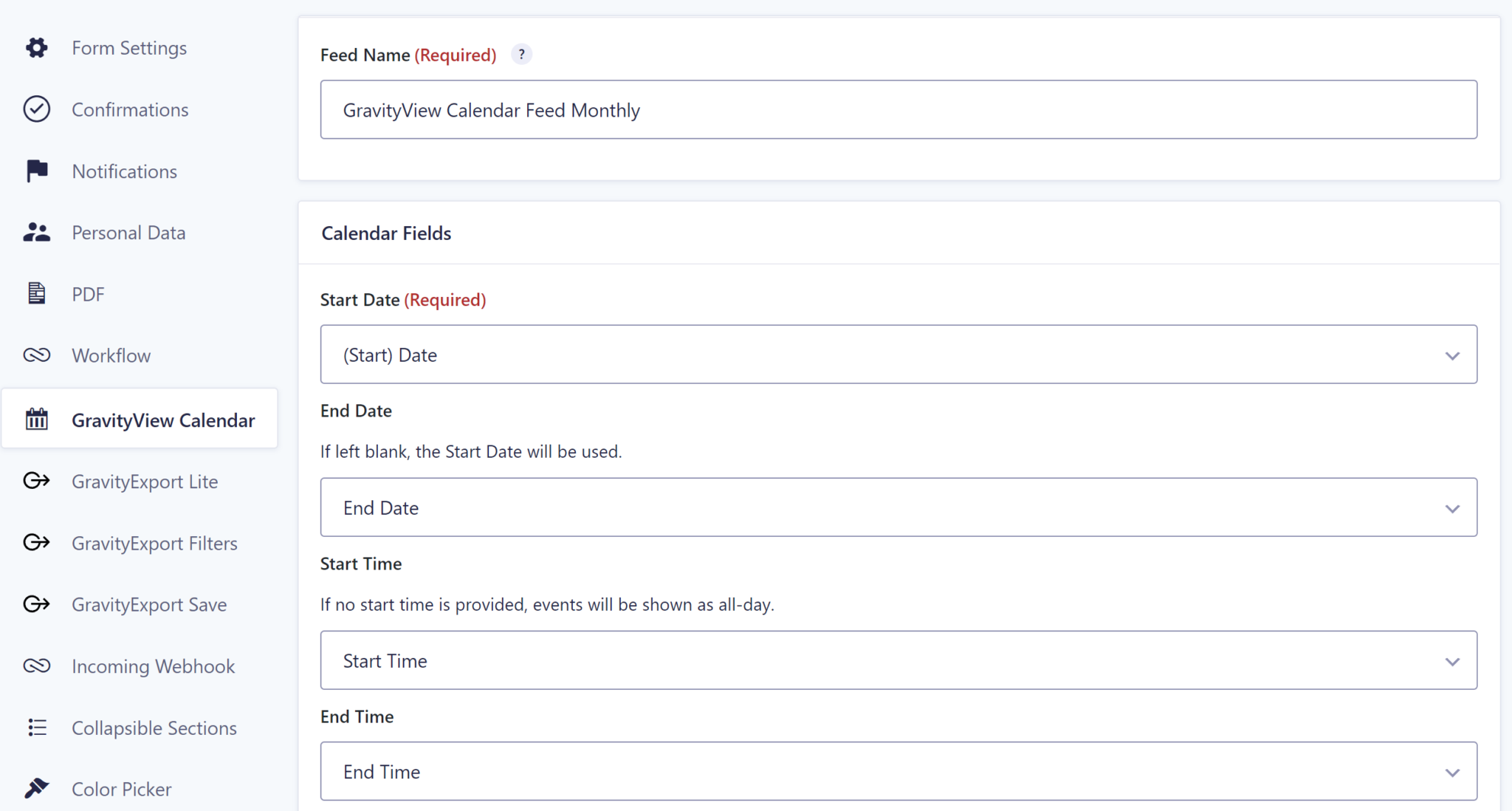Open the End Date dropdown

point(898,507)
